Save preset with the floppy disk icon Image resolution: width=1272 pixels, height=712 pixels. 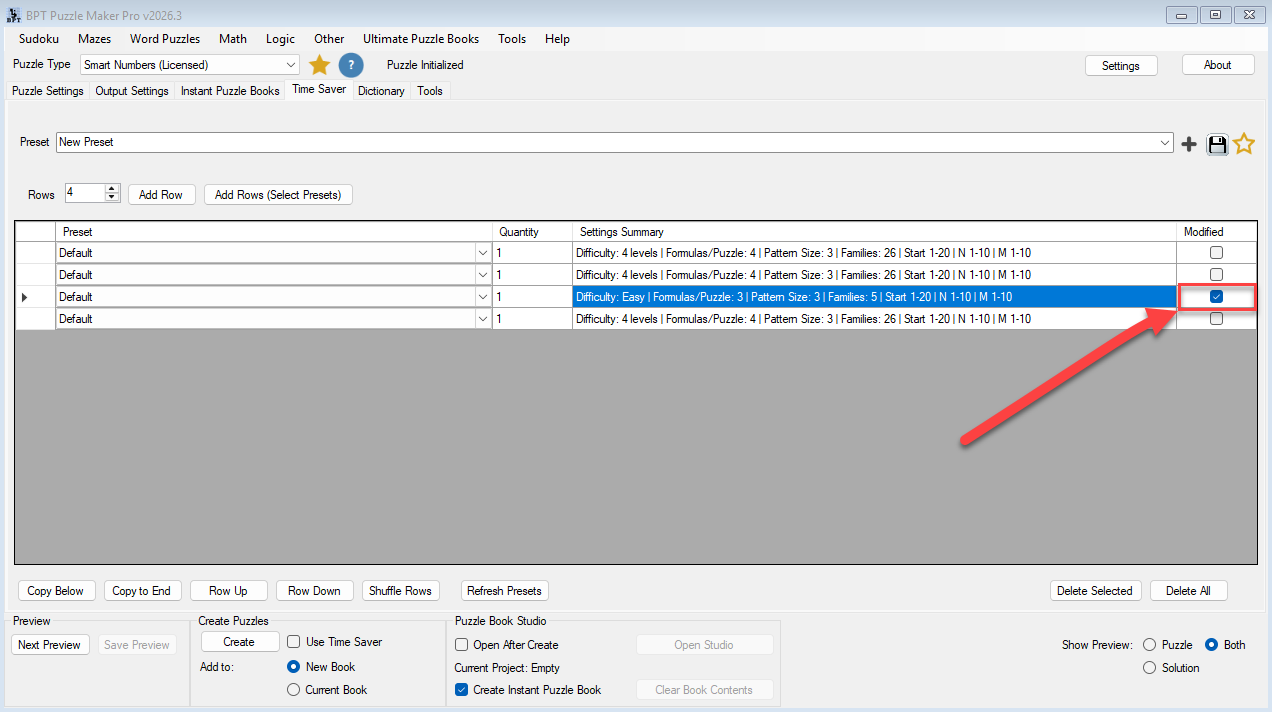pyautogui.click(x=1216, y=144)
